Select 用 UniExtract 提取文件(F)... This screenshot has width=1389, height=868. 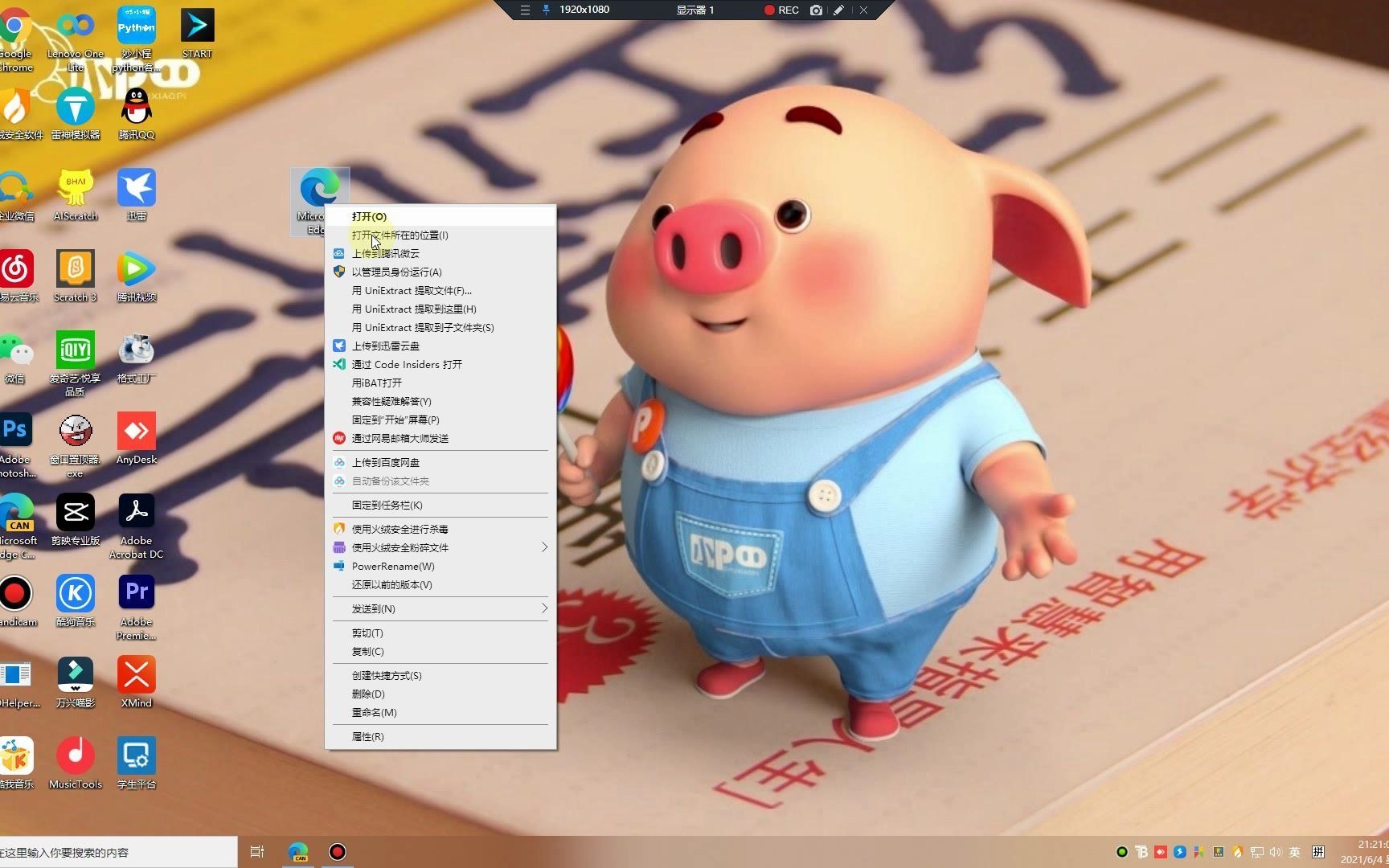click(x=440, y=290)
